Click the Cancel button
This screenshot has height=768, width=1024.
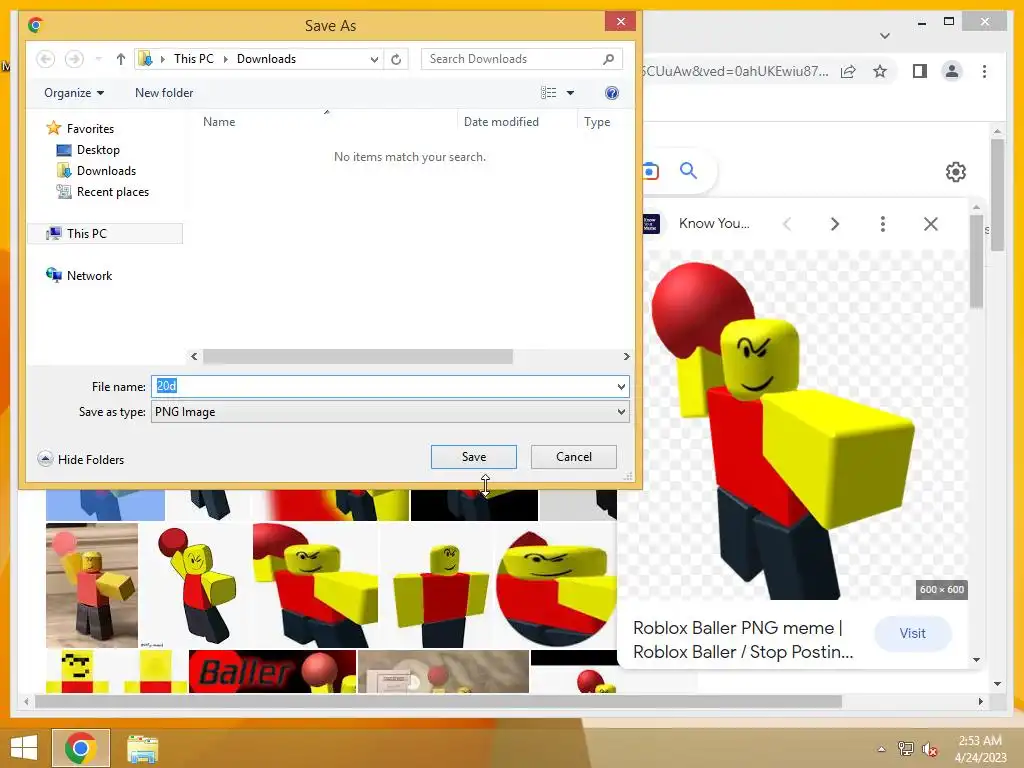tap(573, 456)
